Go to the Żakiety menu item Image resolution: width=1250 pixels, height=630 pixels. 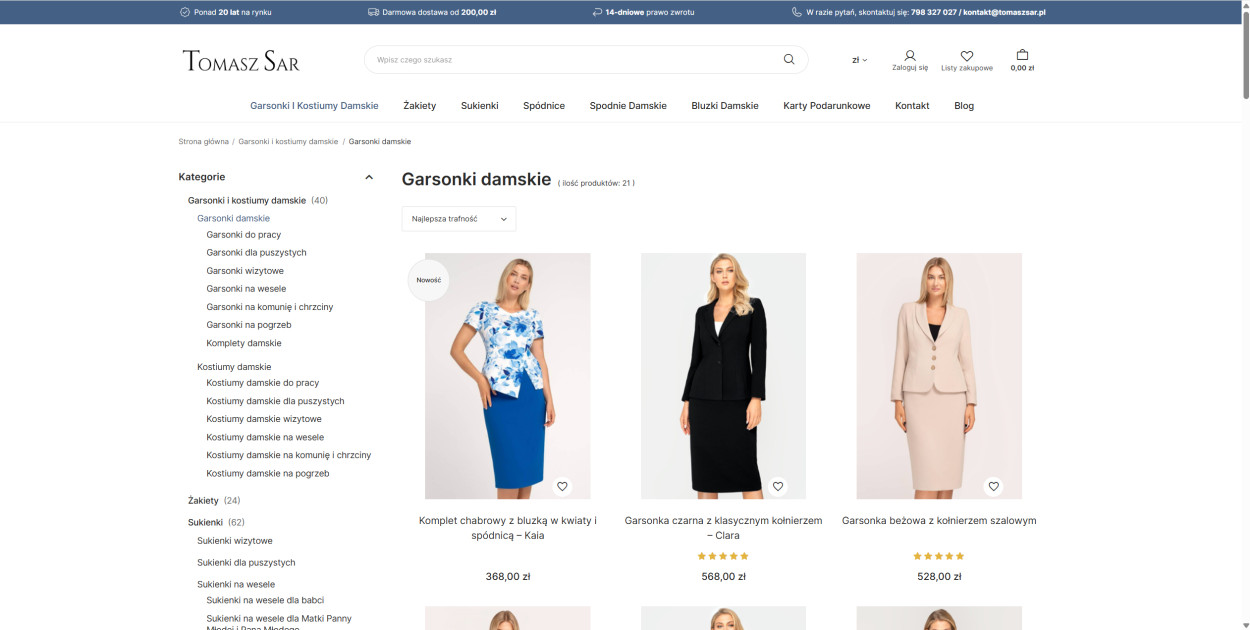[419, 106]
